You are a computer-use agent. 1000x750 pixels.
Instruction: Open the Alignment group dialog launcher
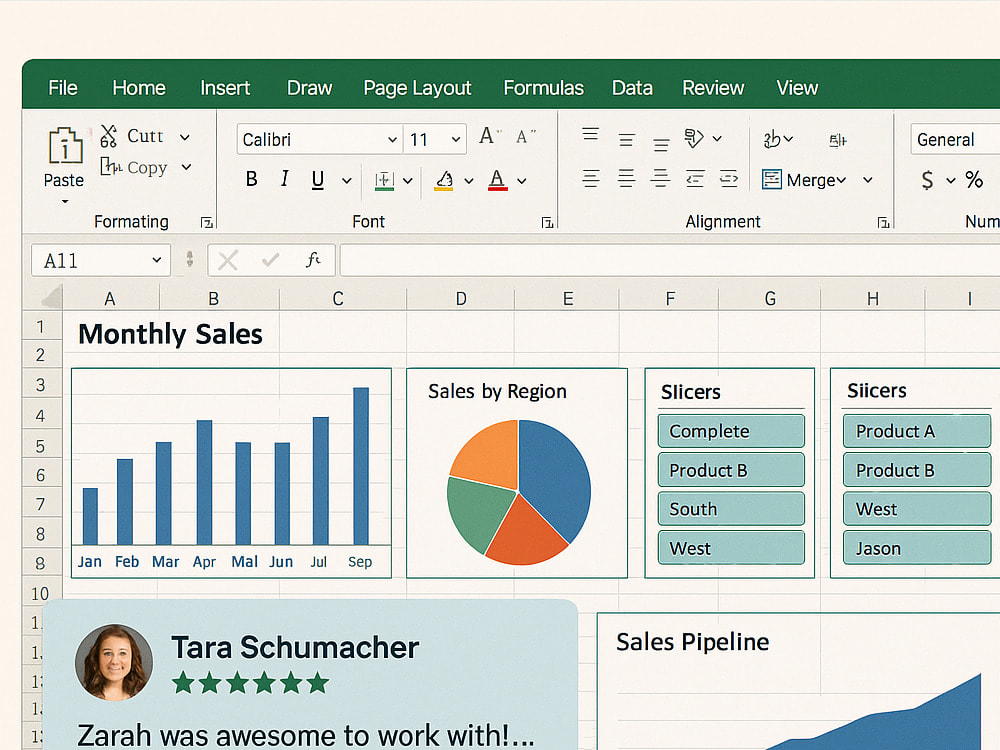click(883, 223)
